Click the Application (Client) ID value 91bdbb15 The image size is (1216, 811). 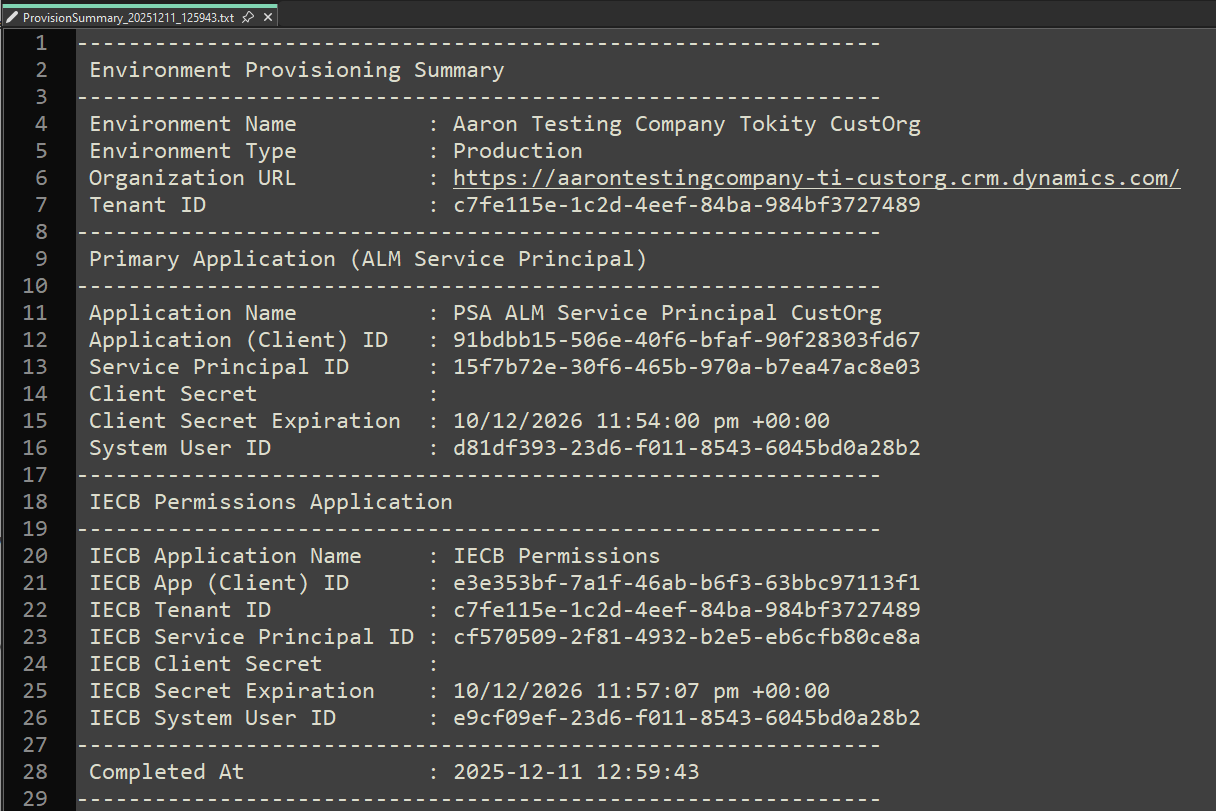[686, 340]
